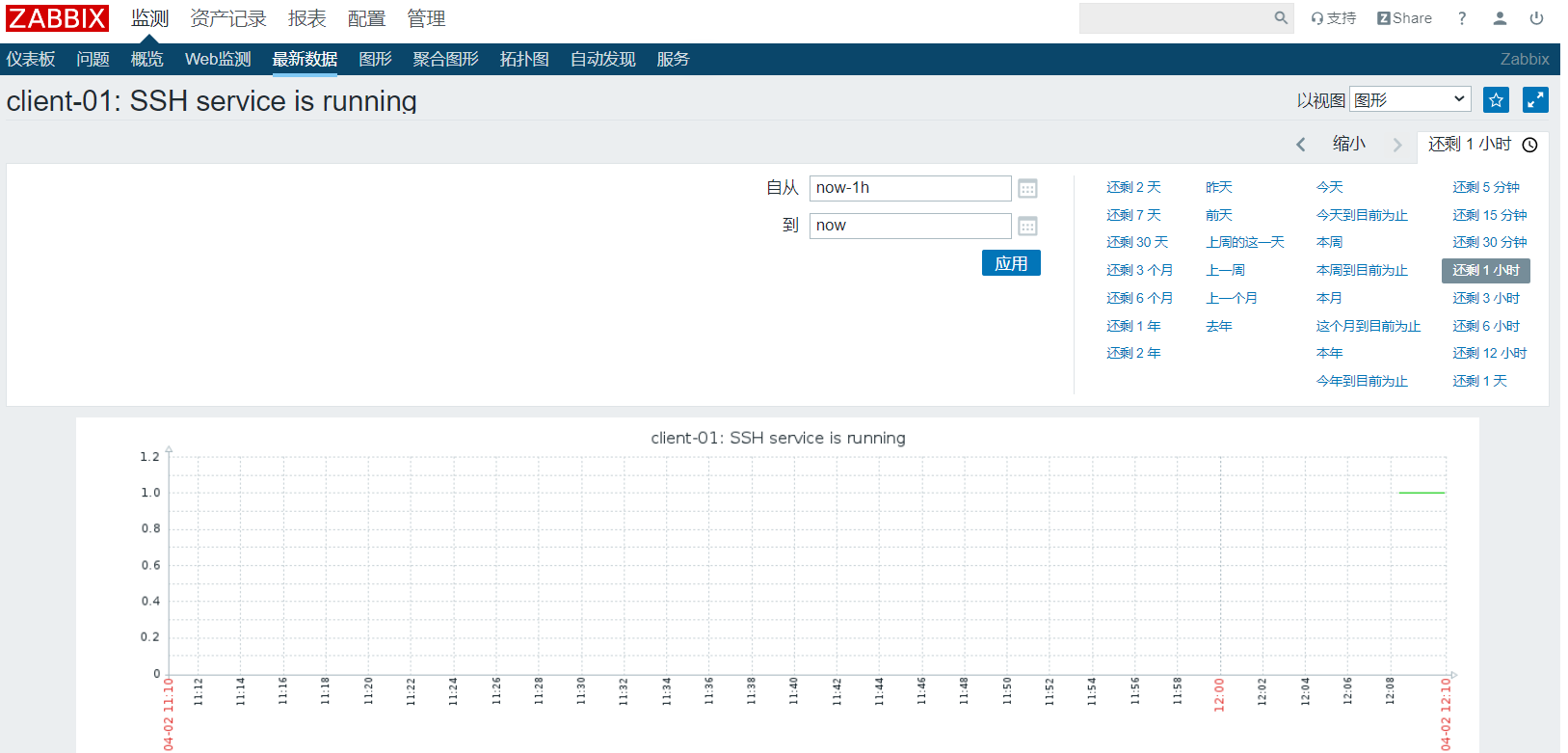Screen dimensions: 1568x753
Task: Select 这个月到目前为止 range
Action: 1369,326
